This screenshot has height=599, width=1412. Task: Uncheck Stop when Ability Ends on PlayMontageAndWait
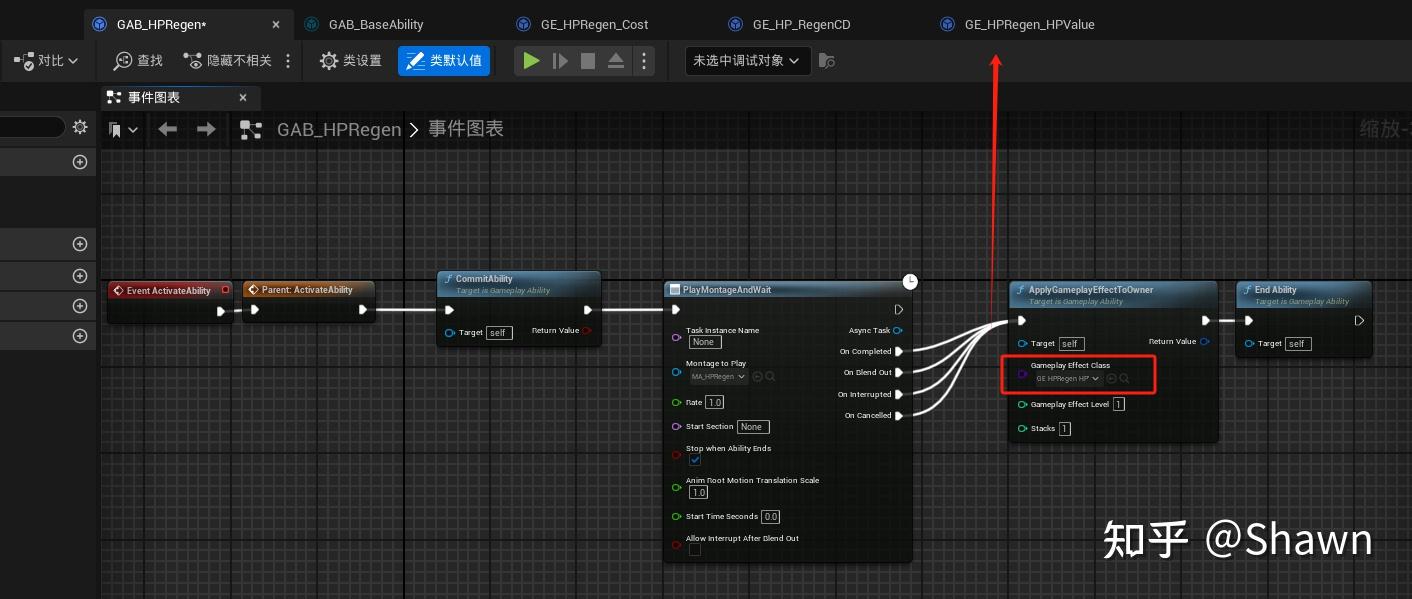point(695,460)
